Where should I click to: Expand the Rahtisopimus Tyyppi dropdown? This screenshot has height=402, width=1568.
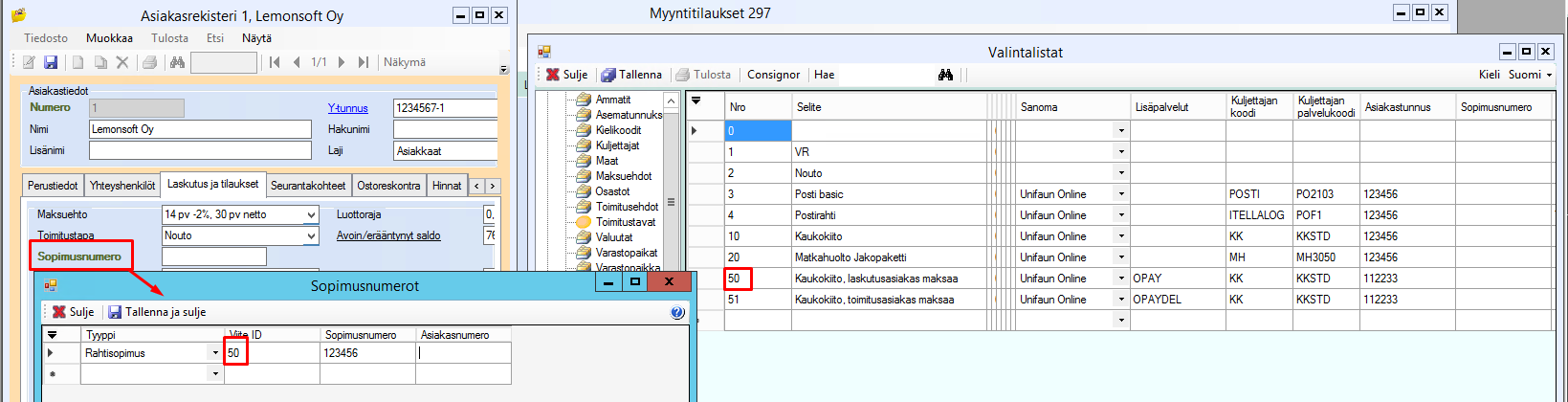pos(215,353)
